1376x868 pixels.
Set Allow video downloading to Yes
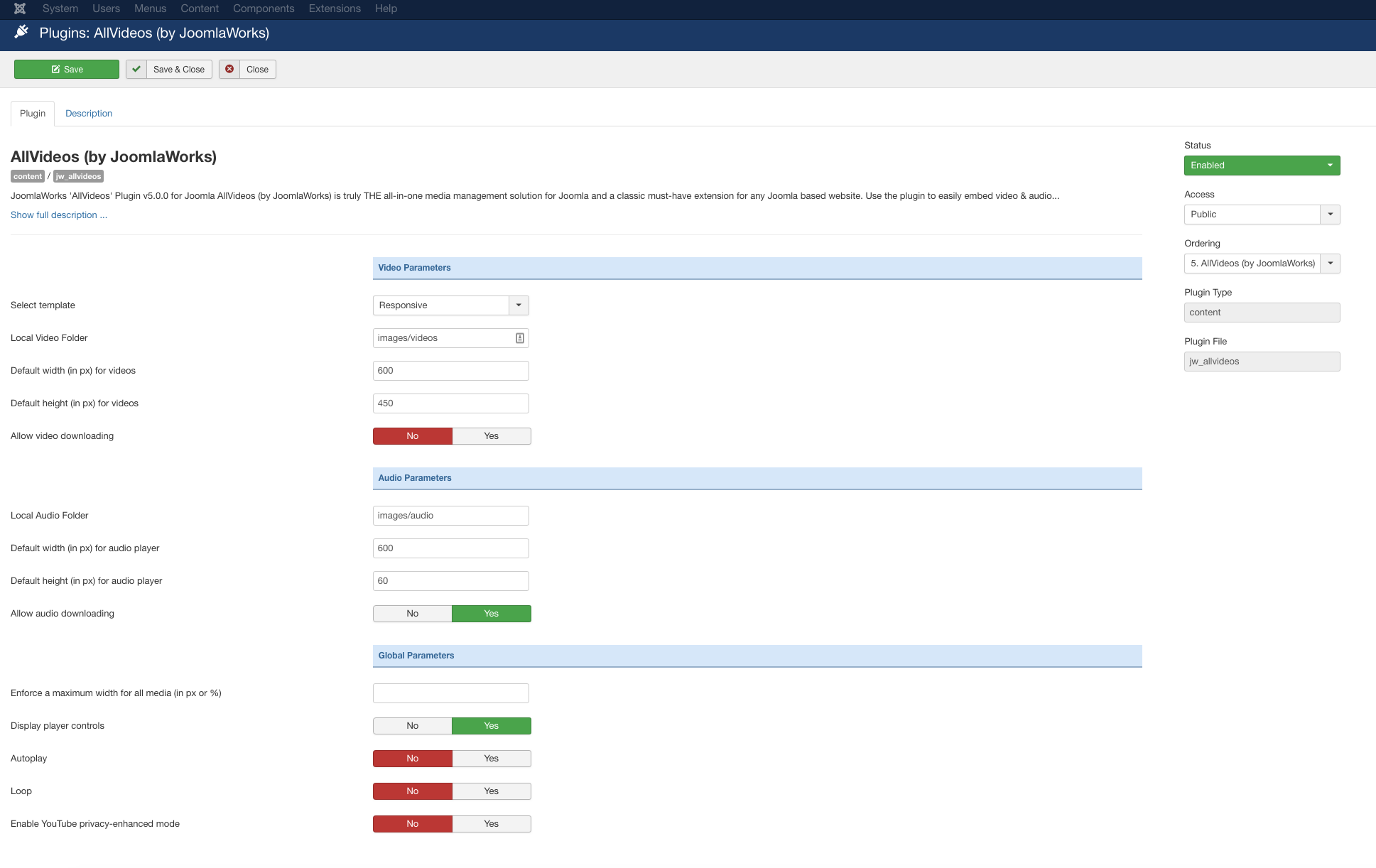(x=492, y=436)
